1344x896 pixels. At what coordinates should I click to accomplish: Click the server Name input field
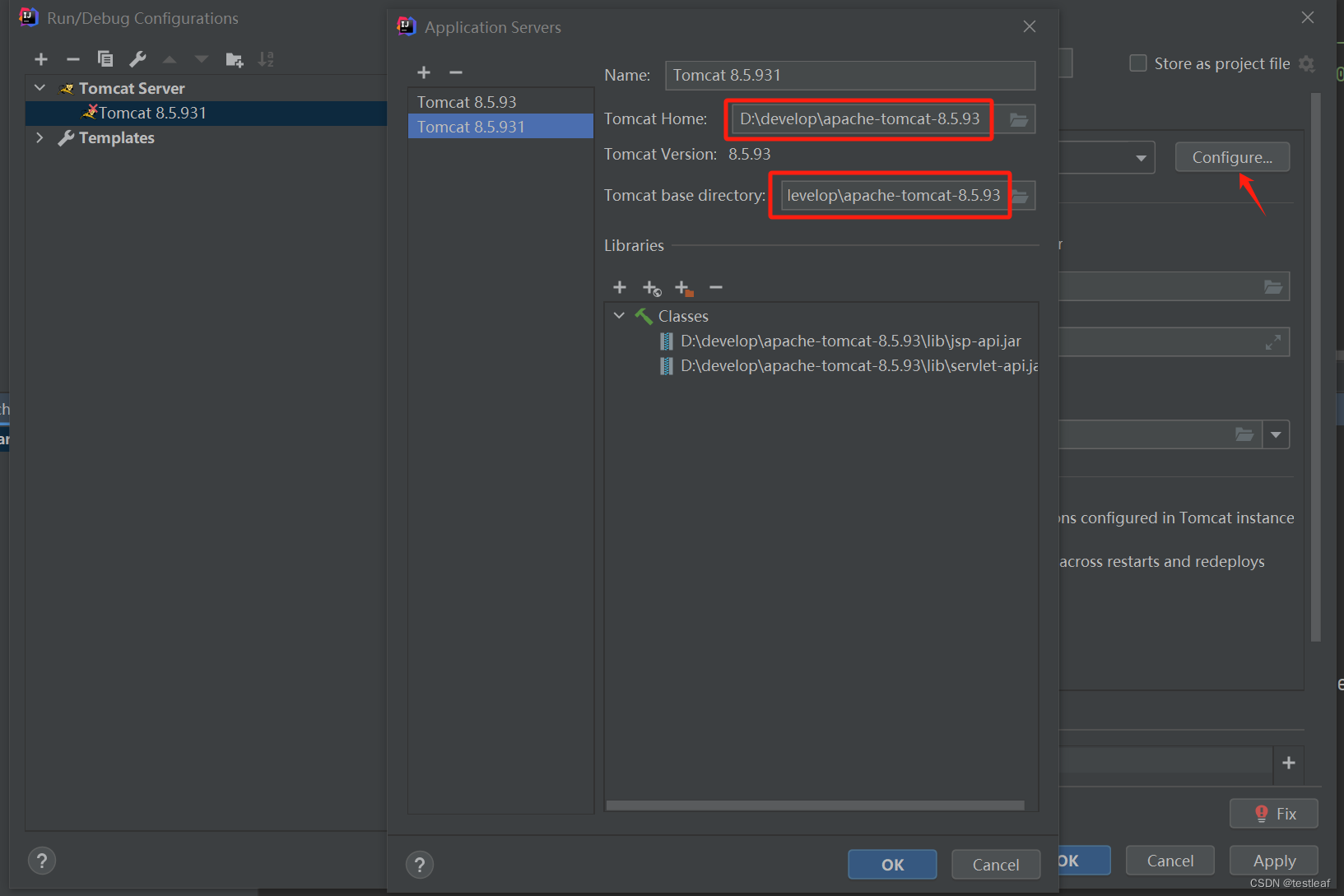(850, 76)
